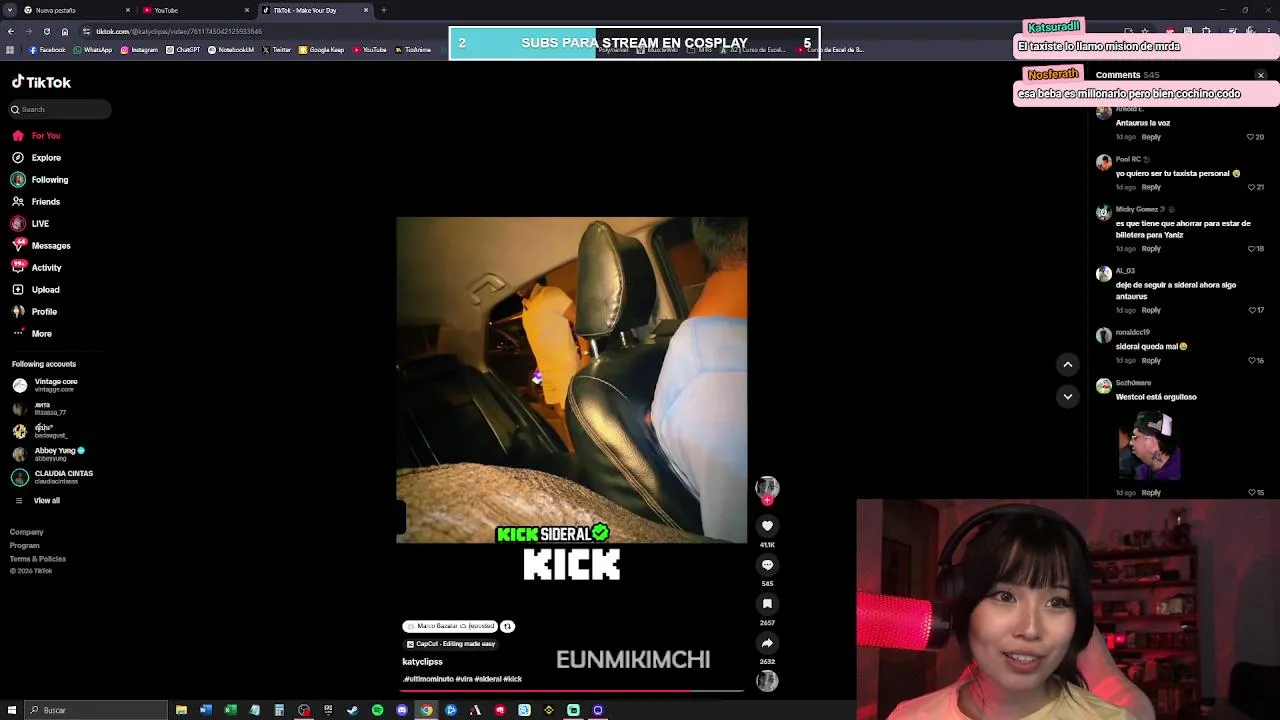
Task: Open creator avatar above like button
Action: pyautogui.click(x=767, y=487)
